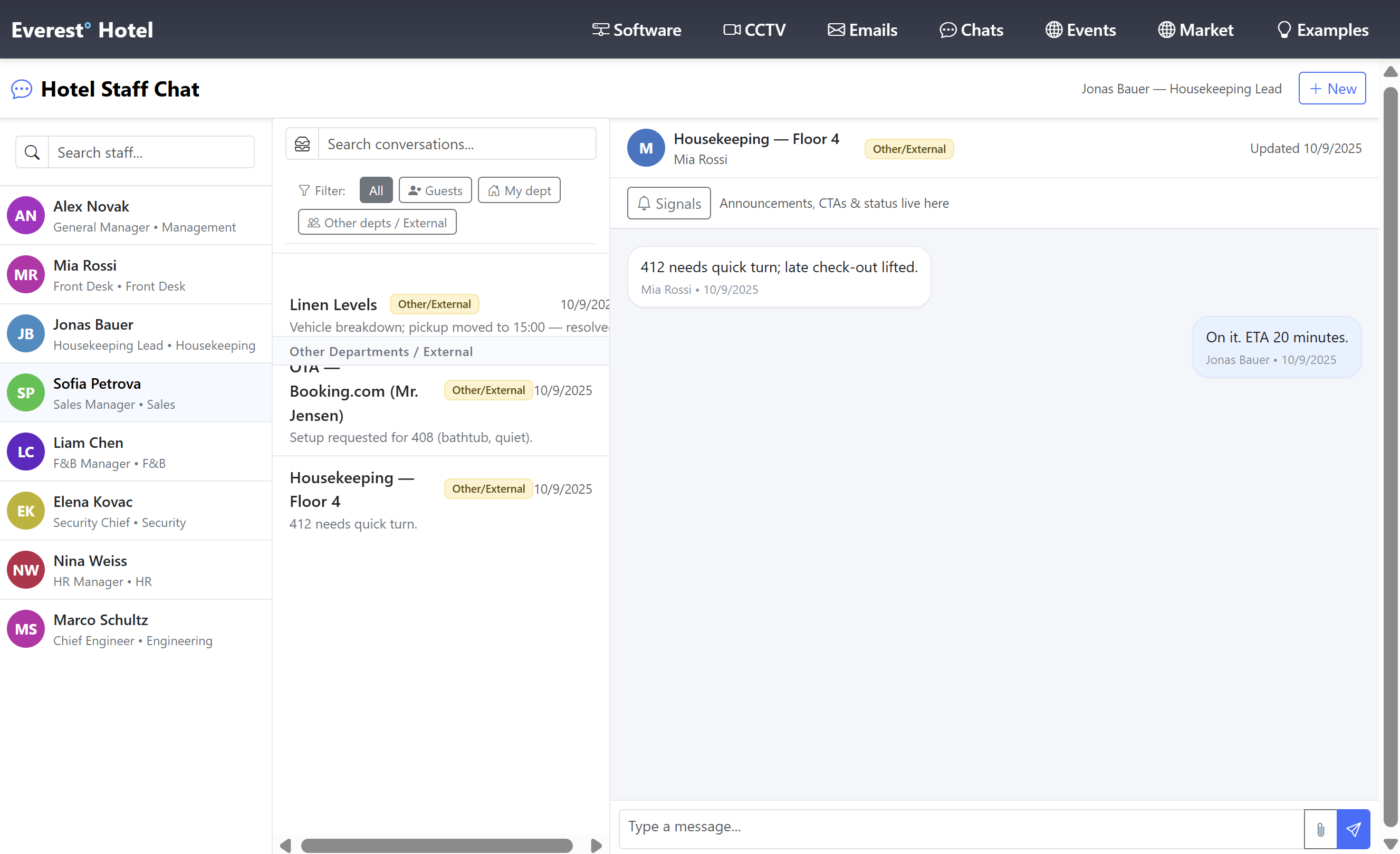
Task: Click the Hotel Staff Chat bubble icon
Action: tap(22, 89)
